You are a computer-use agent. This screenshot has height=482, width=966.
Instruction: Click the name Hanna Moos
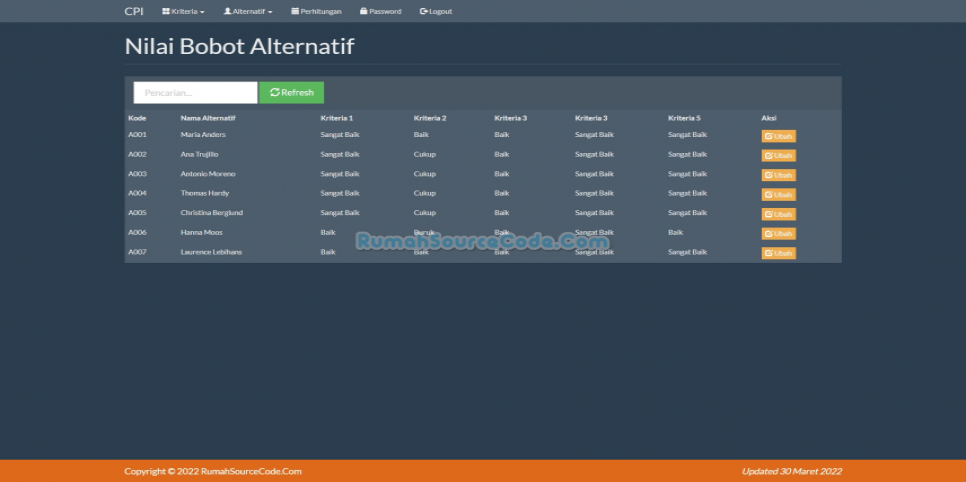[201, 232]
